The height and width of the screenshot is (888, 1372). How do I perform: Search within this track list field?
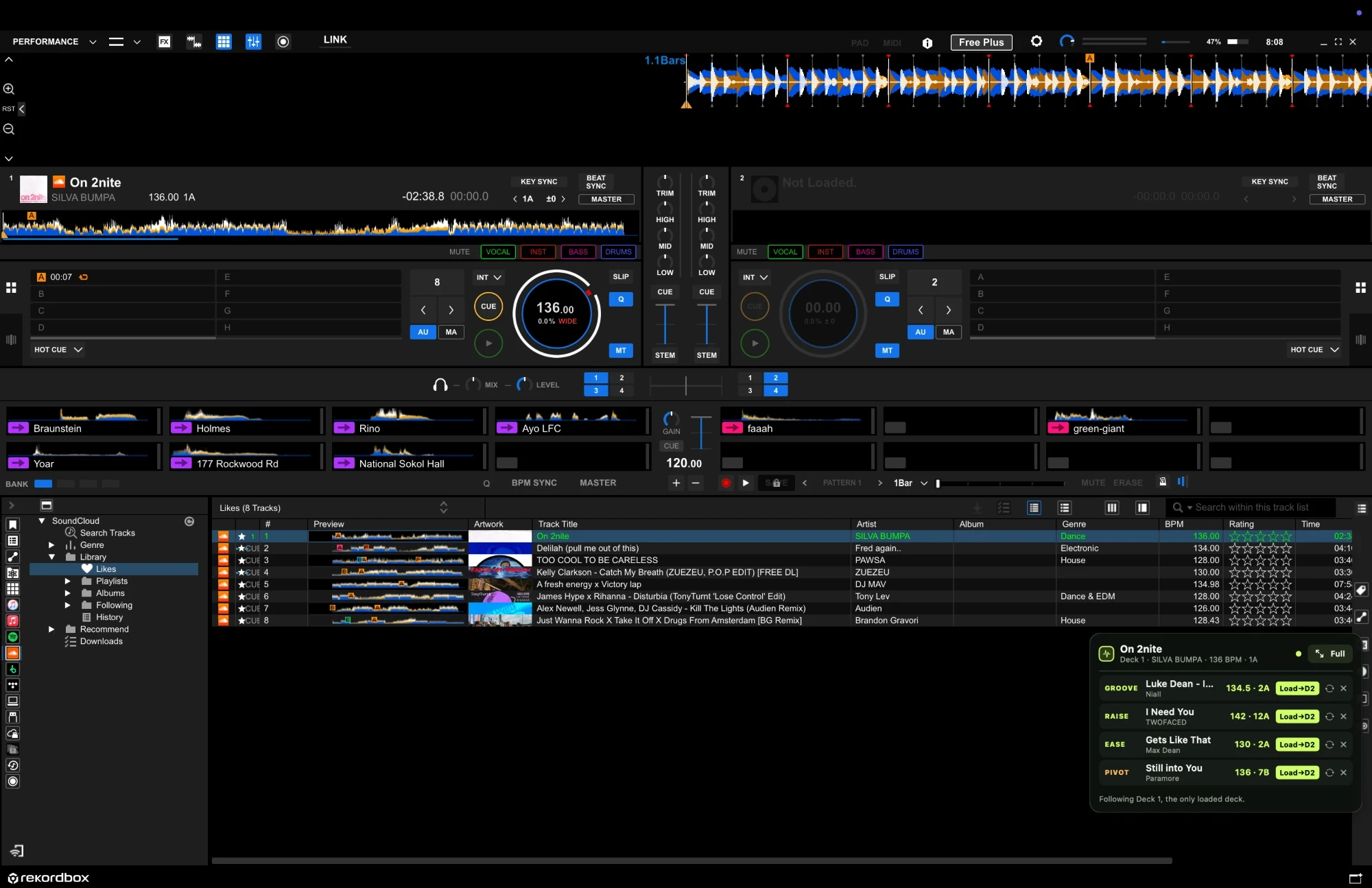pyautogui.click(x=1251, y=507)
